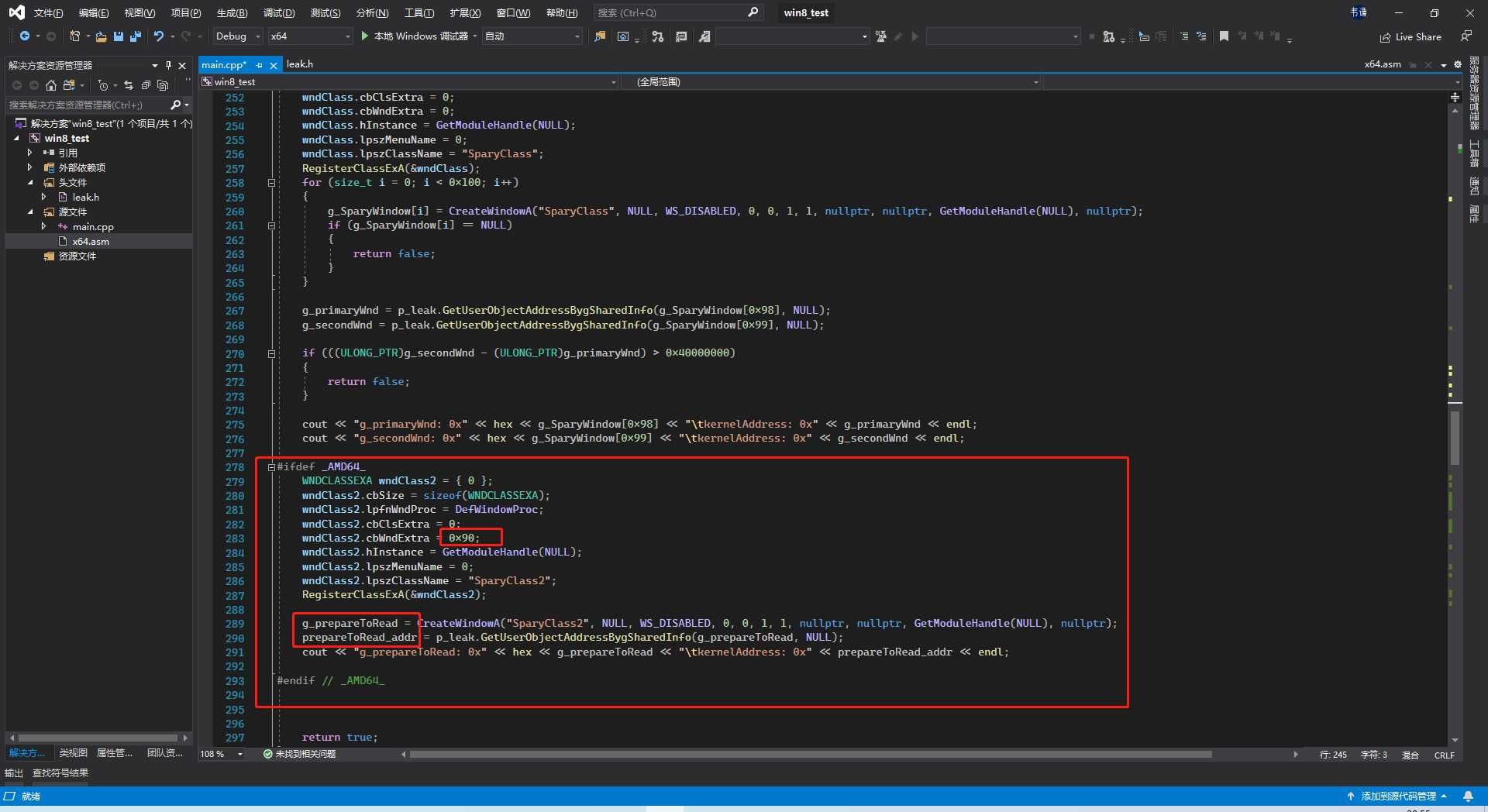Click the no issues found indicator

[x=300, y=754]
